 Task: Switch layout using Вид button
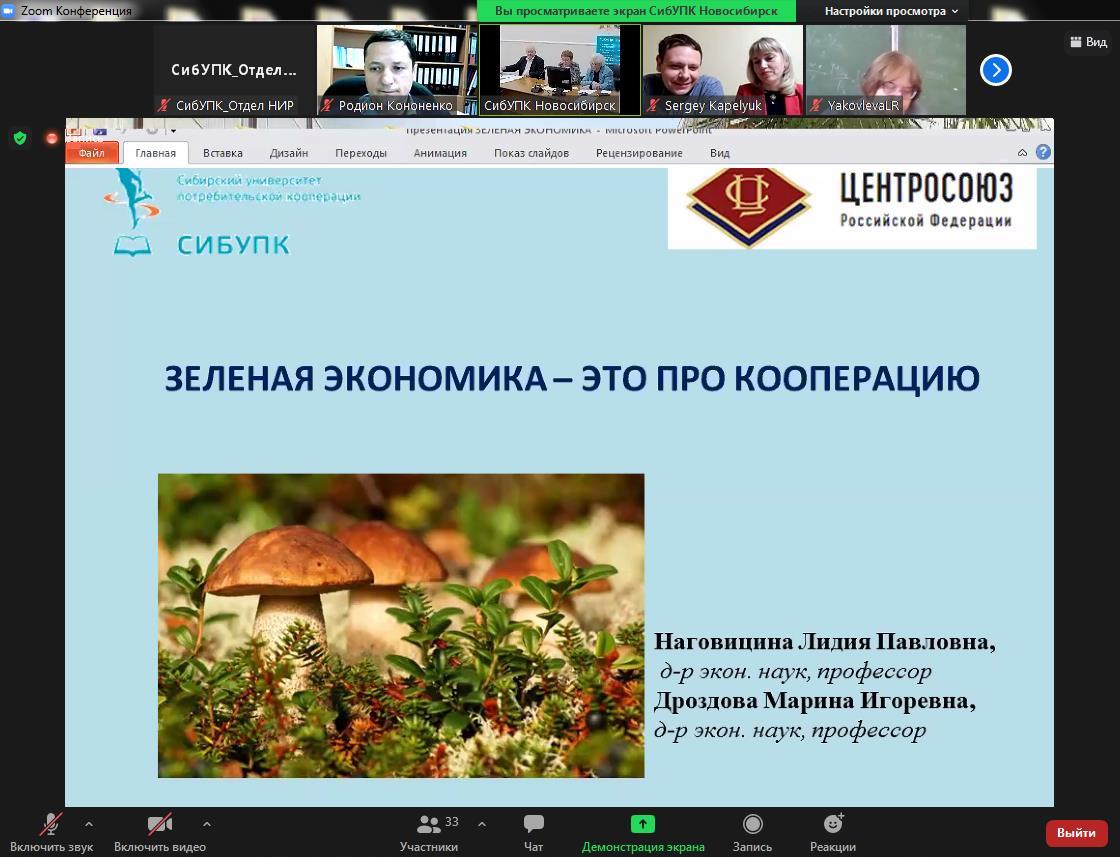(1088, 42)
